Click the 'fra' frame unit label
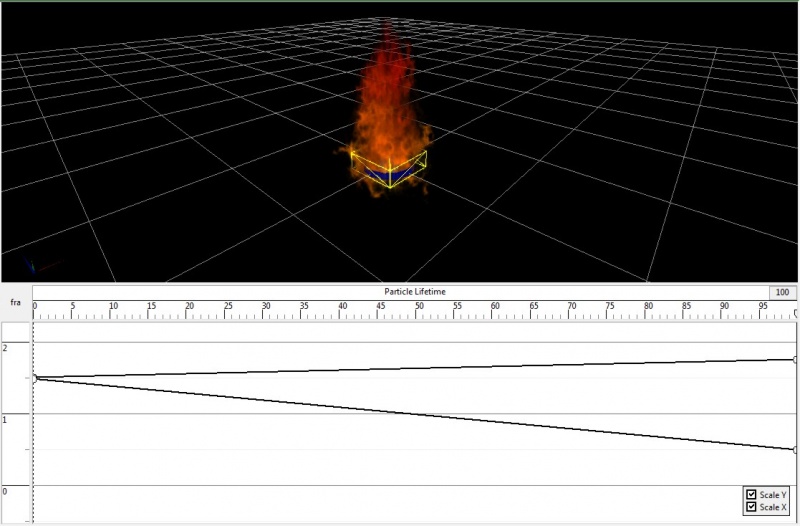The height and width of the screenshot is (526, 800). 15,303
